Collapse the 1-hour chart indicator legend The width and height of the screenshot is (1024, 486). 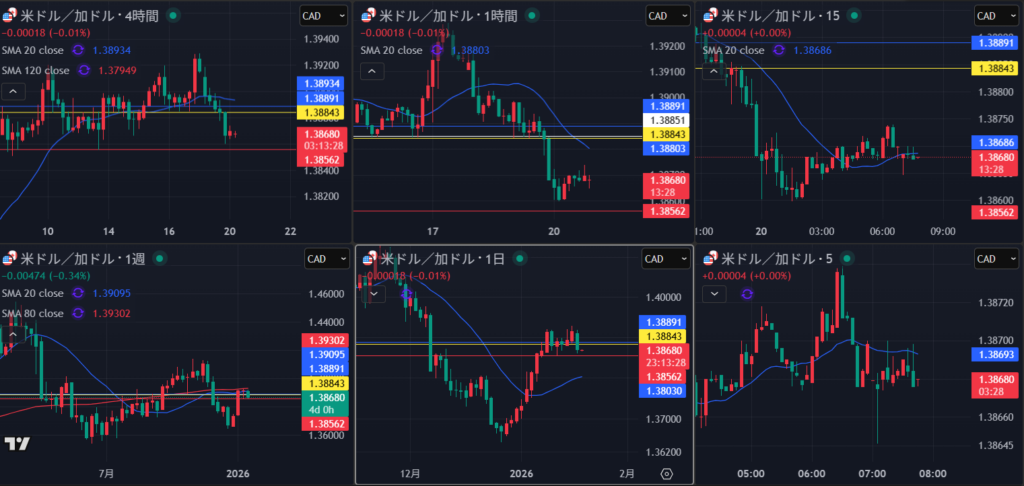[370, 71]
